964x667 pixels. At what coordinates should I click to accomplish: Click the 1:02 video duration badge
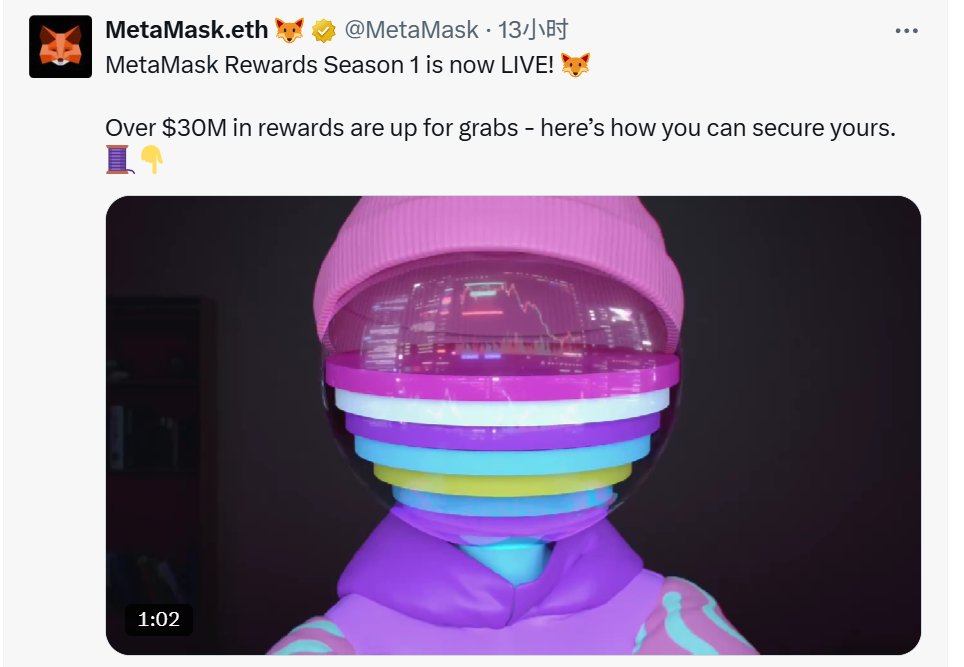[159, 619]
